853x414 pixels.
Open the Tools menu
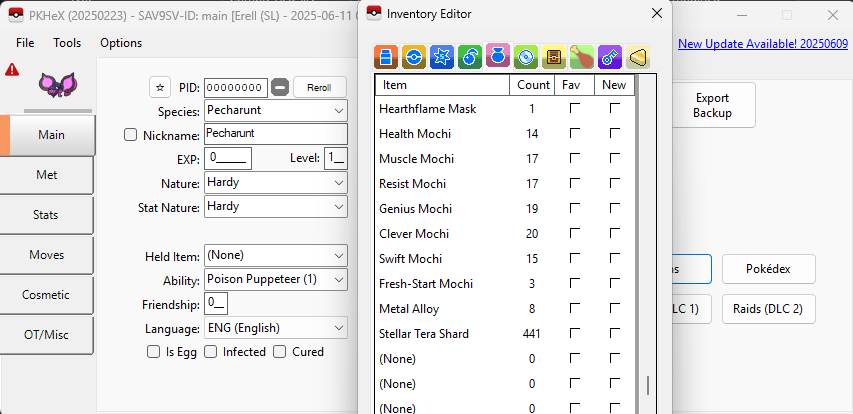coord(67,43)
